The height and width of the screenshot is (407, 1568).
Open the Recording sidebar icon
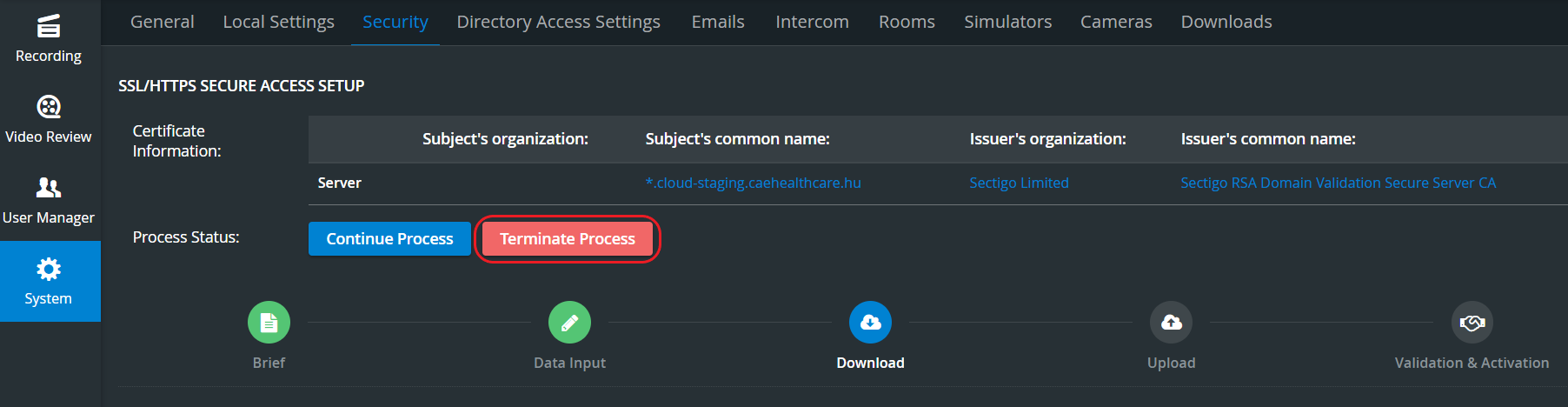(x=49, y=26)
